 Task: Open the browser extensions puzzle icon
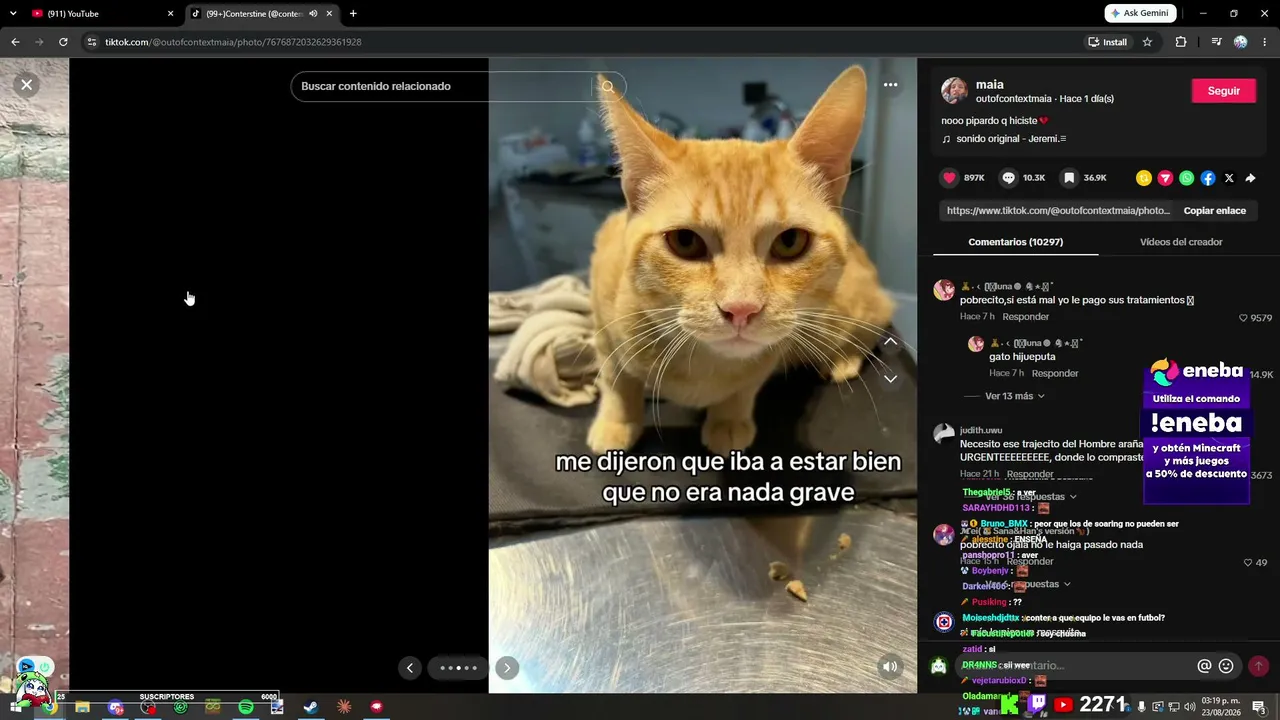click(x=1181, y=42)
